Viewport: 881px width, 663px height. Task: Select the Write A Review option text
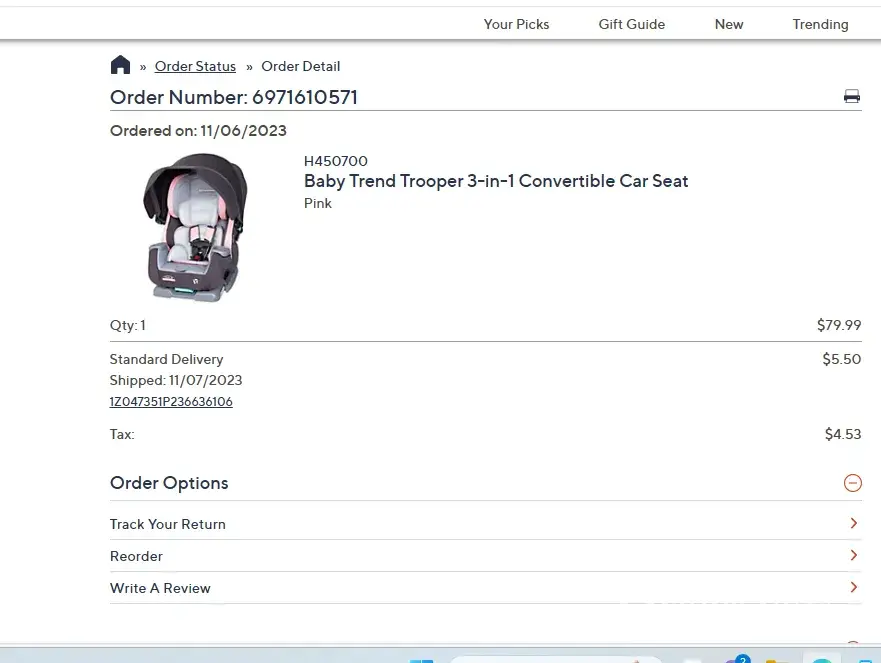pyautogui.click(x=160, y=588)
